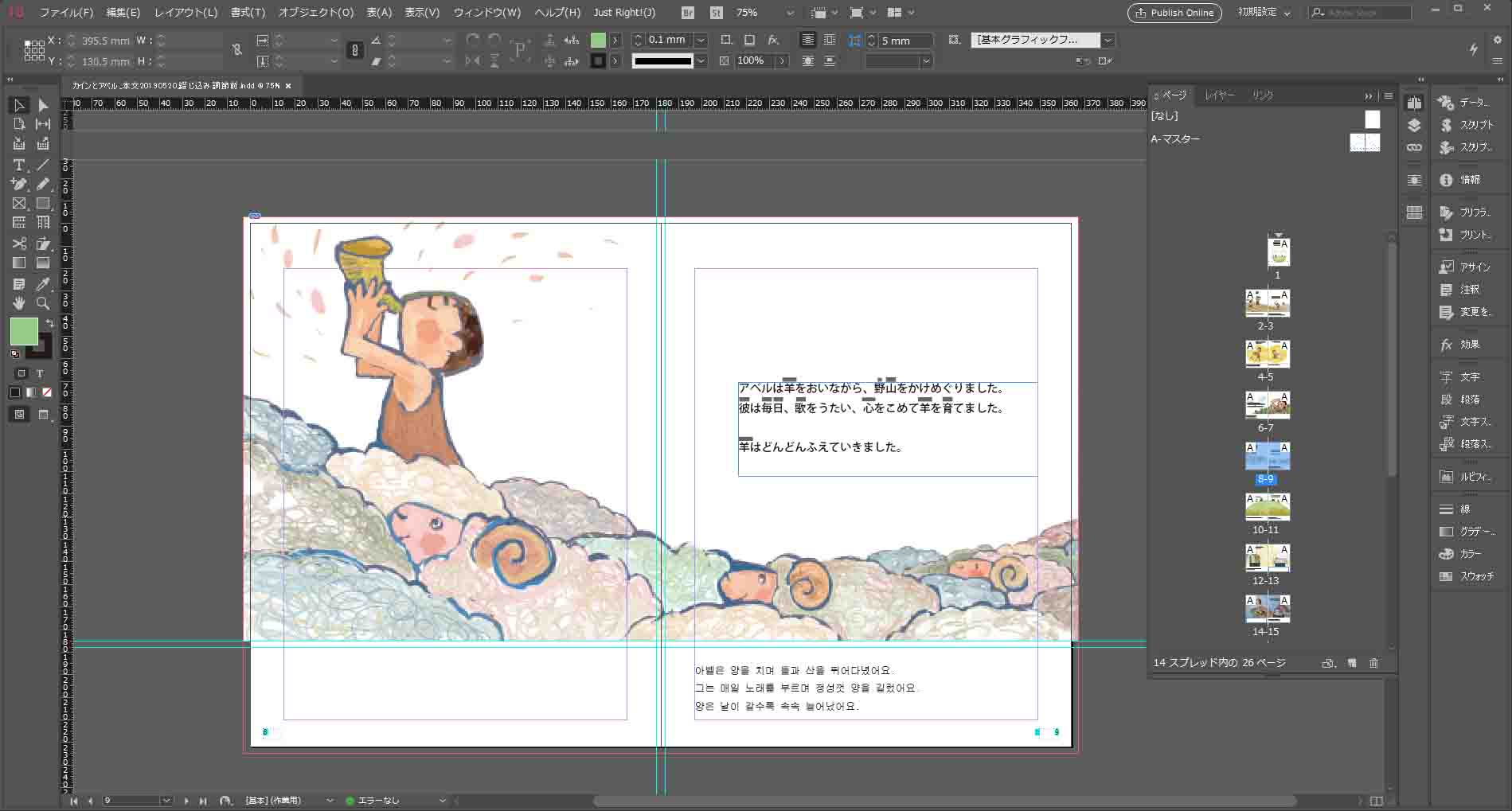Open ファイル(F) menu
1512x811 pixels.
[66, 13]
